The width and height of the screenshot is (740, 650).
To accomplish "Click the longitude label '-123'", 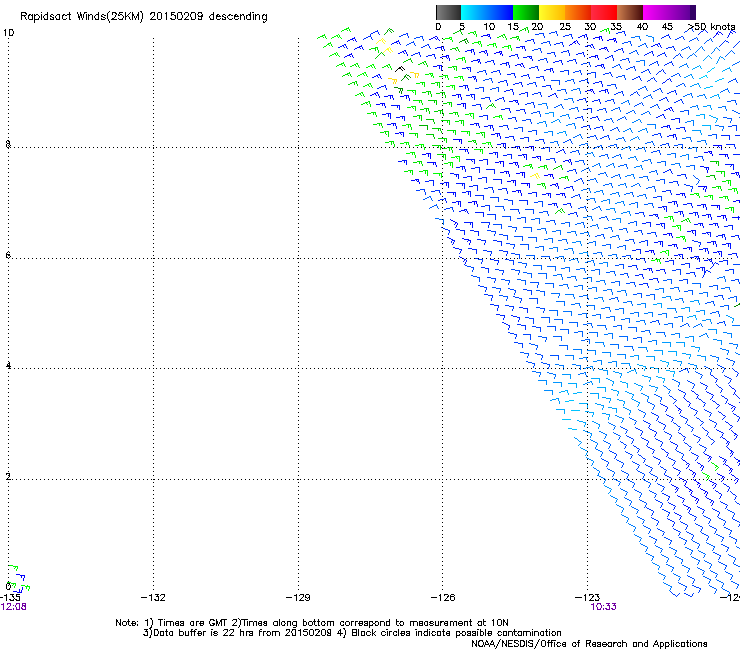I will tap(588, 598).
